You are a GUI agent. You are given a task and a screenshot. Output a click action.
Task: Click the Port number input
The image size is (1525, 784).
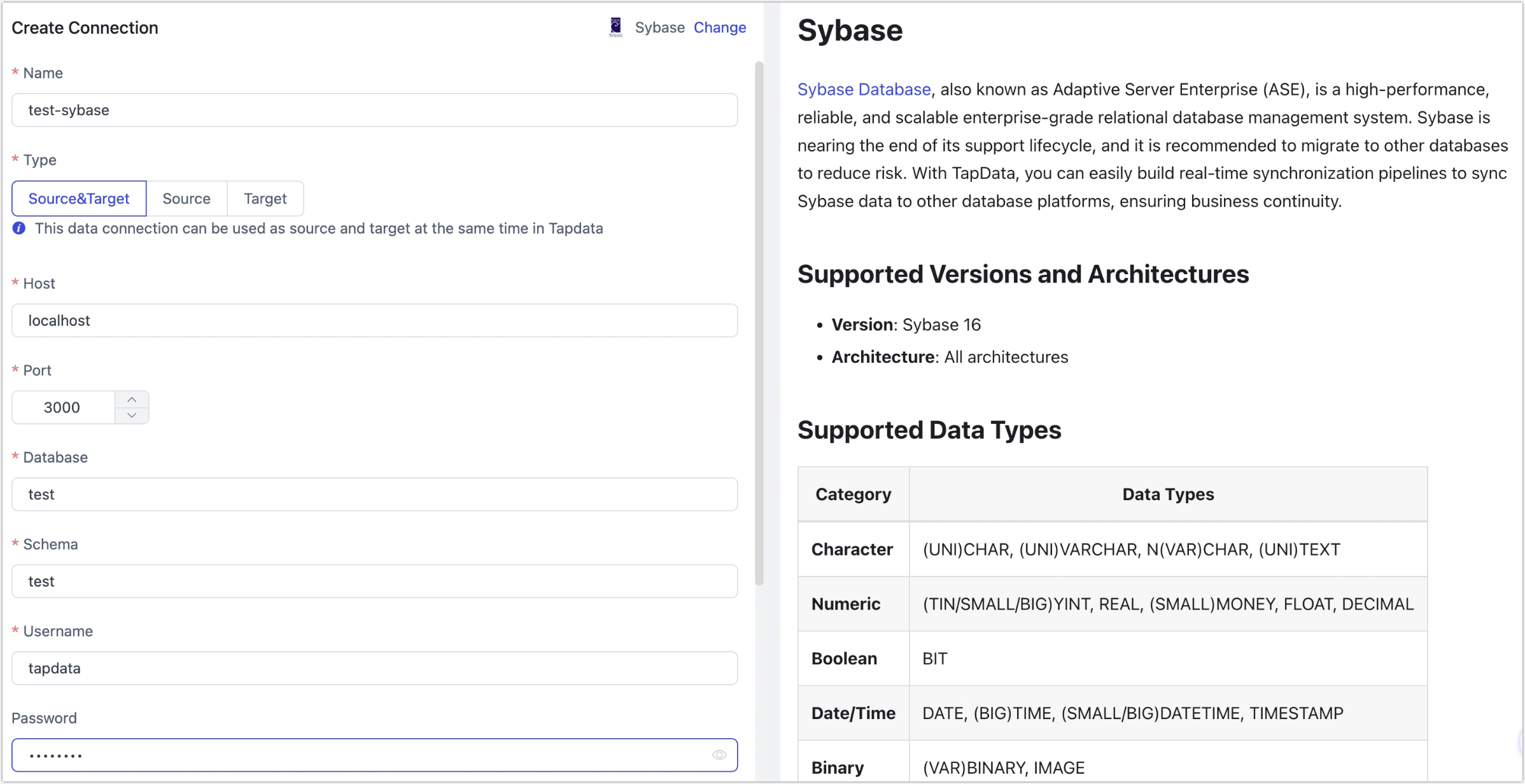tap(62, 407)
